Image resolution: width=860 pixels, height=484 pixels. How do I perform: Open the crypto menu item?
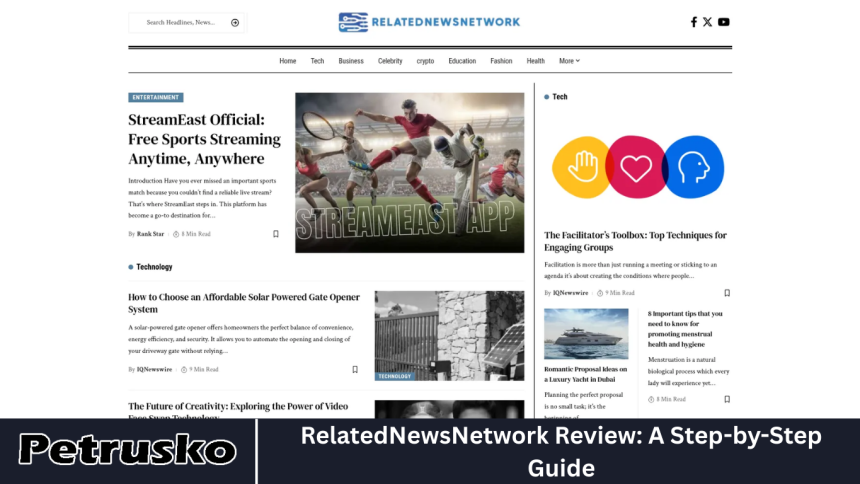425,61
